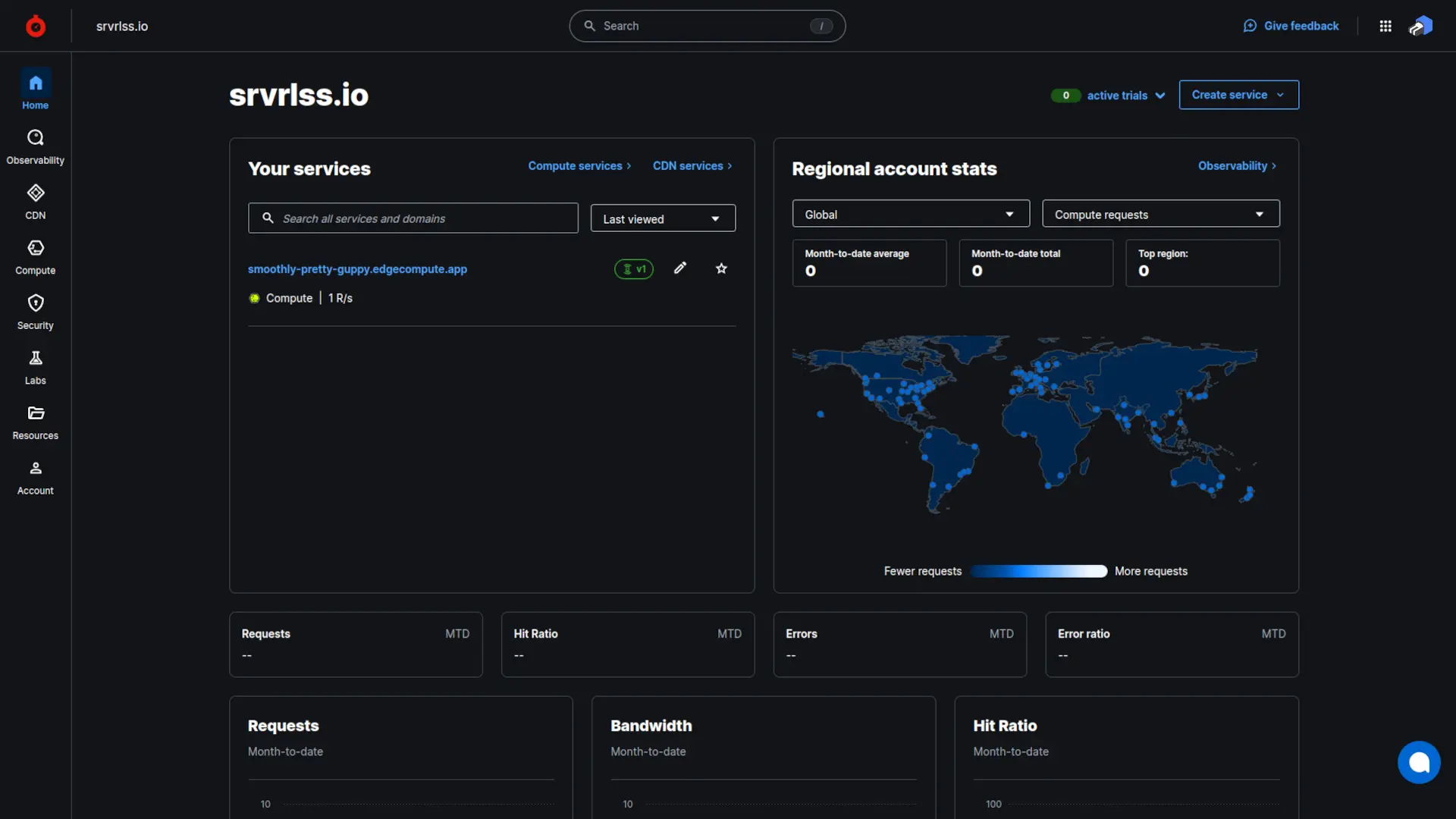This screenshot has width=1456, height=819.
Task: Click the world map of regional stats
Action: click(x=1025, y=425)
